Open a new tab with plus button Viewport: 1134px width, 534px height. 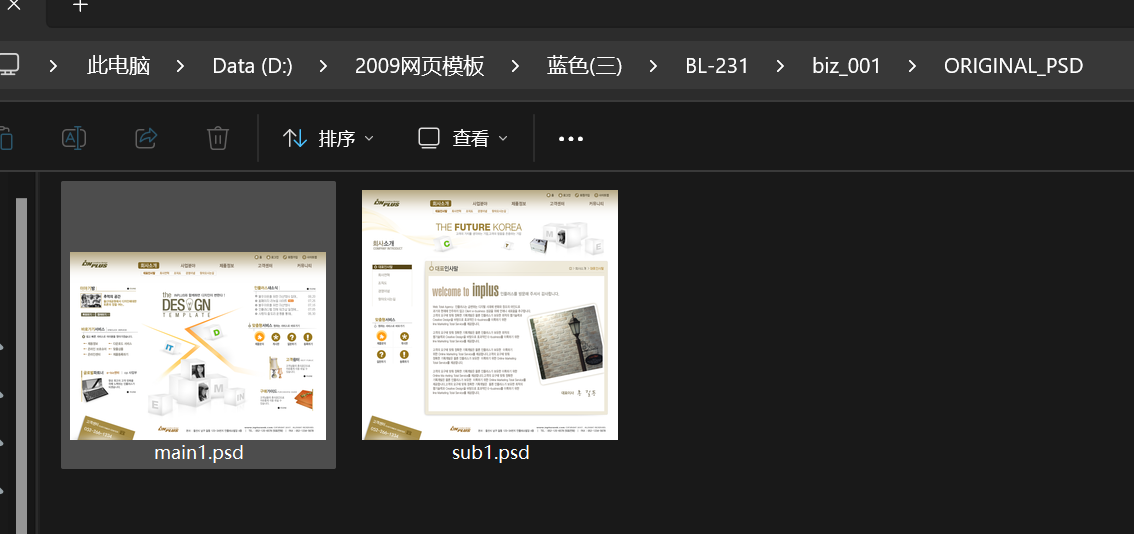pos(81,6)
